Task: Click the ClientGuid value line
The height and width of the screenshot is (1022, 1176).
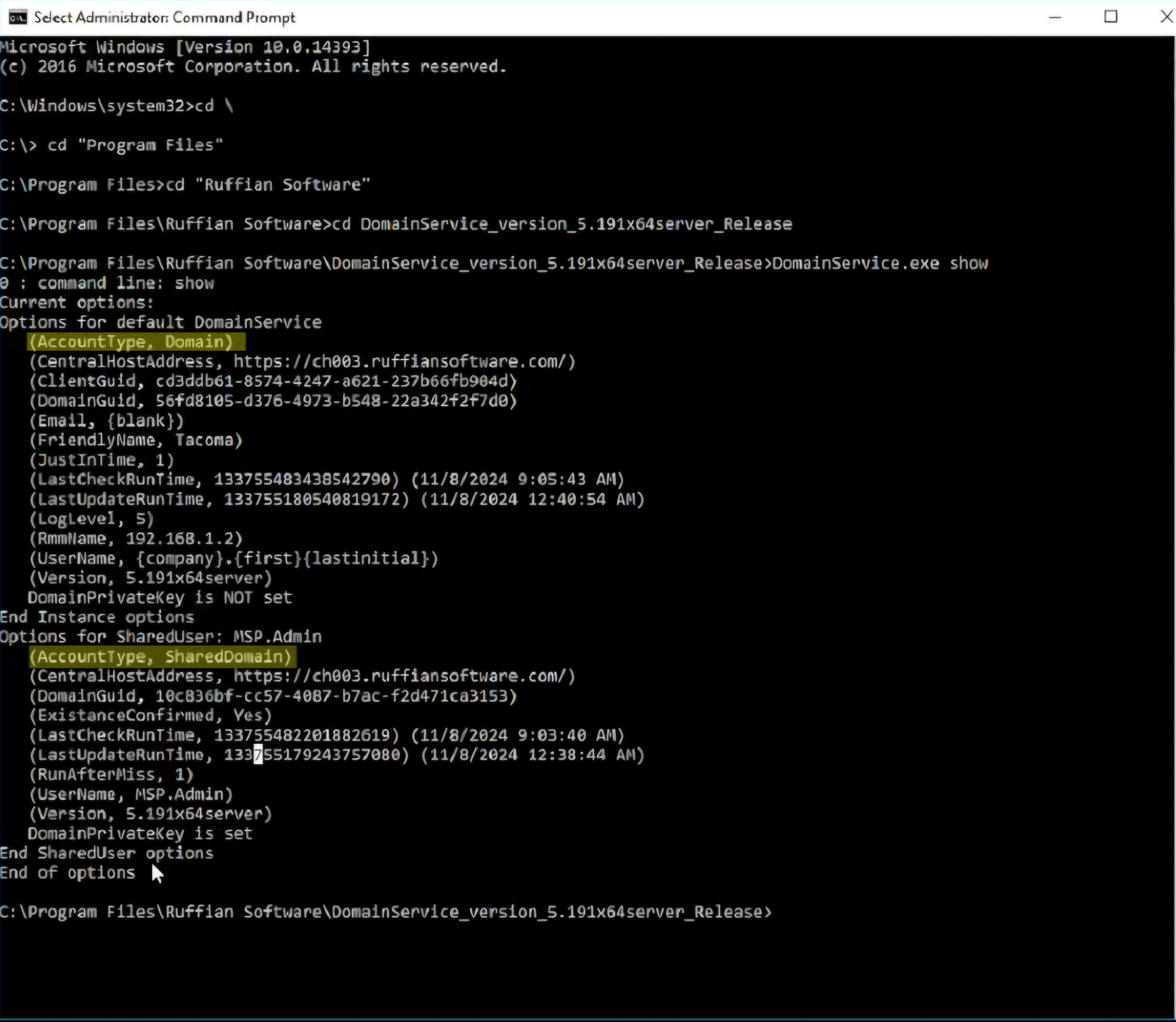Action: (273, 381)
